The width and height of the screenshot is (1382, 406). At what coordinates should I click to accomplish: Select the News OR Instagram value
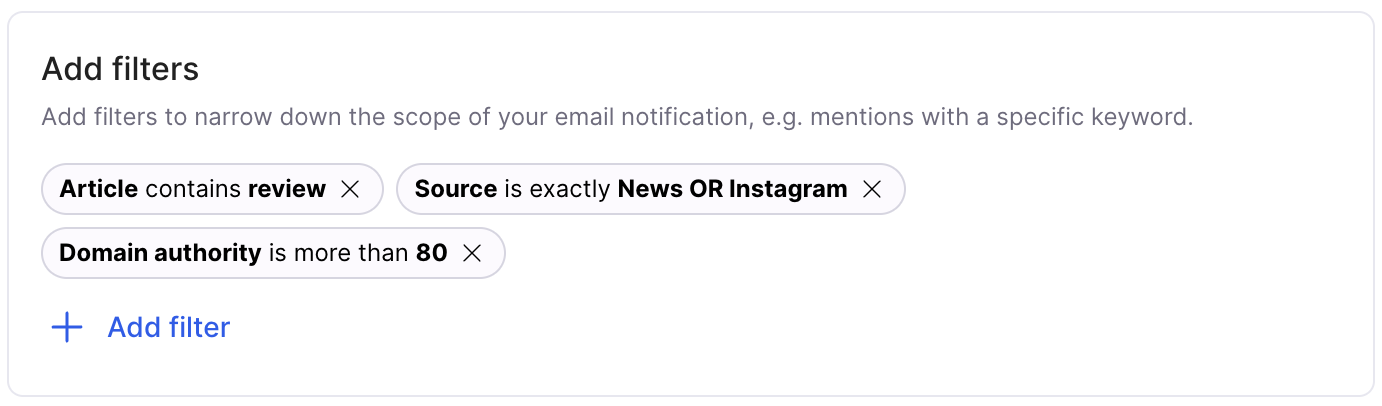coord(732,189)
